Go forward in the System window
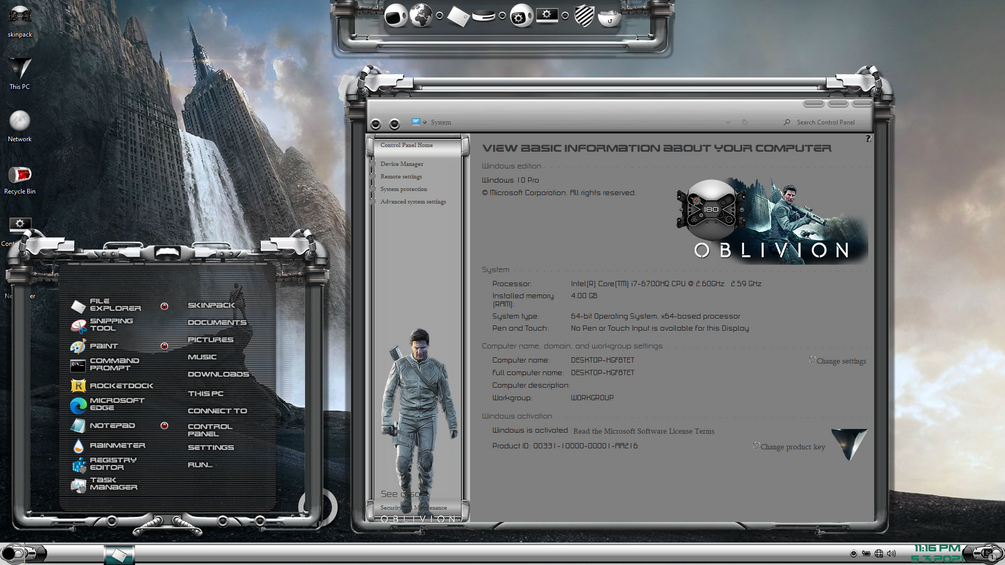The image size is (1005, 565). [394, 124]
